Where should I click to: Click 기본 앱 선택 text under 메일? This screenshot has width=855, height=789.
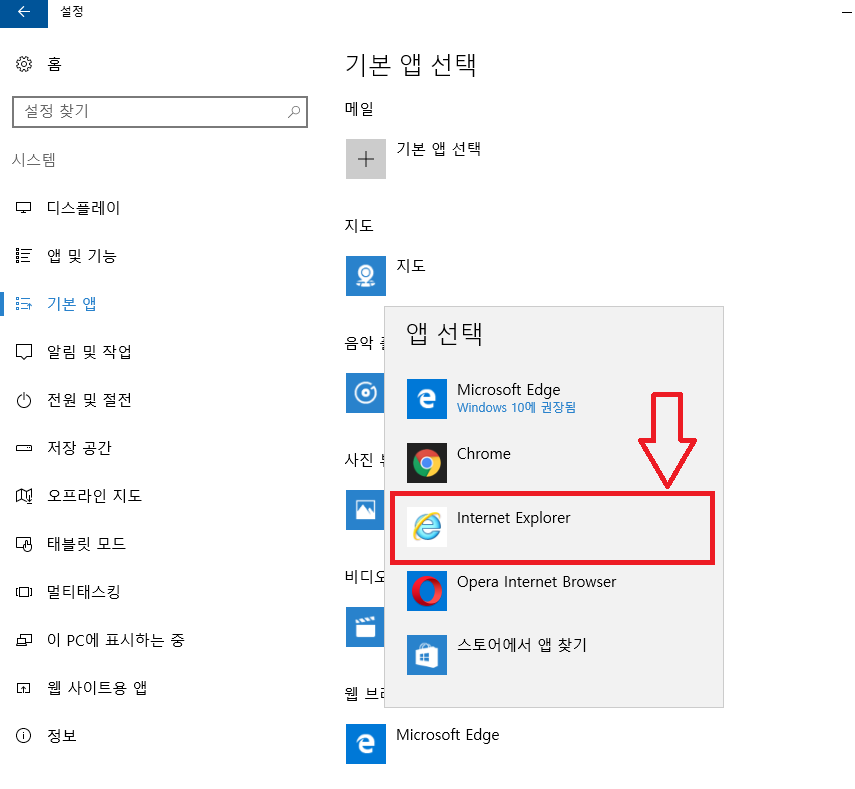coord(438,149)
